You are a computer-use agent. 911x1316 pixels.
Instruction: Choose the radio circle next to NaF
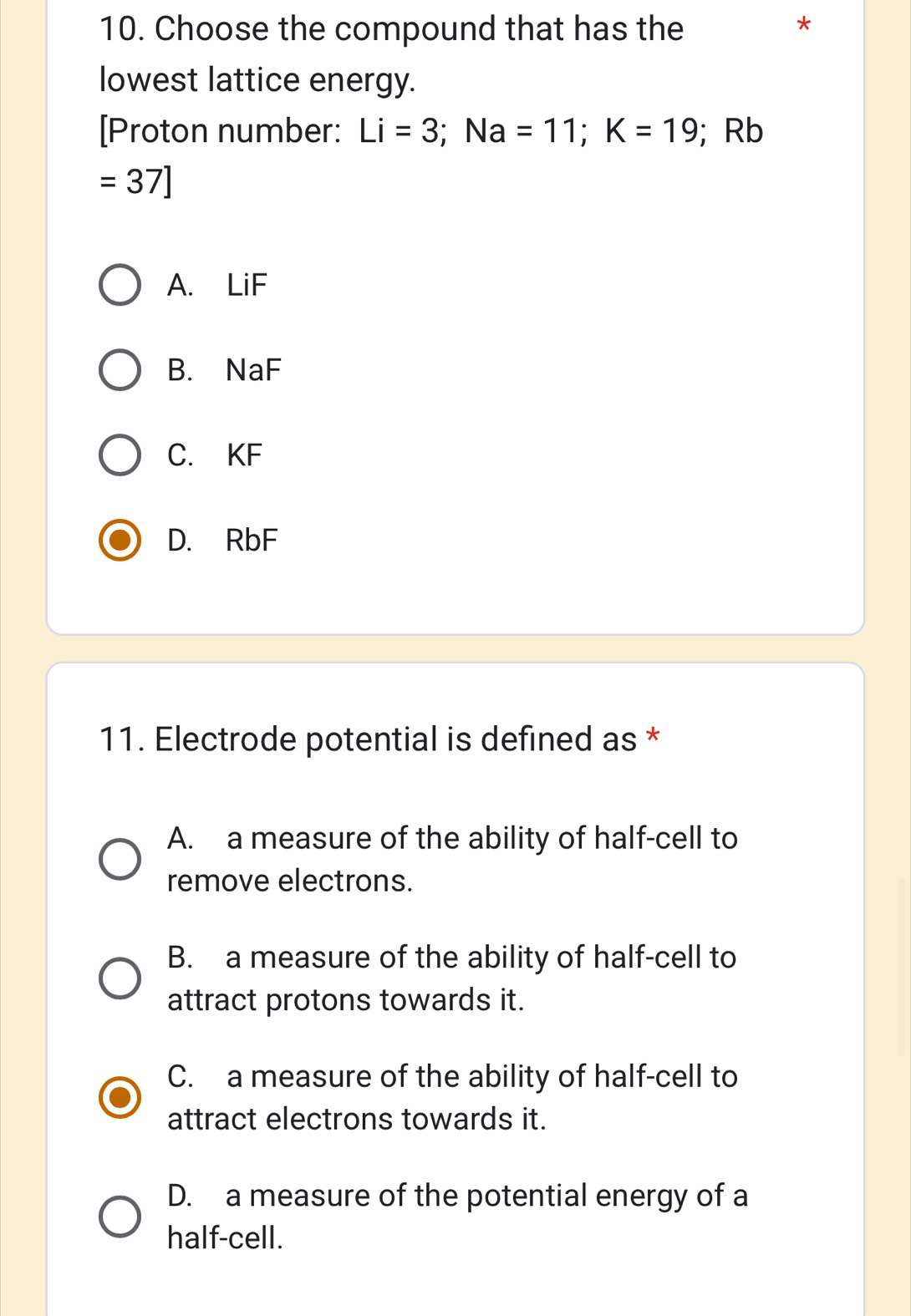(x=120, y=370)
